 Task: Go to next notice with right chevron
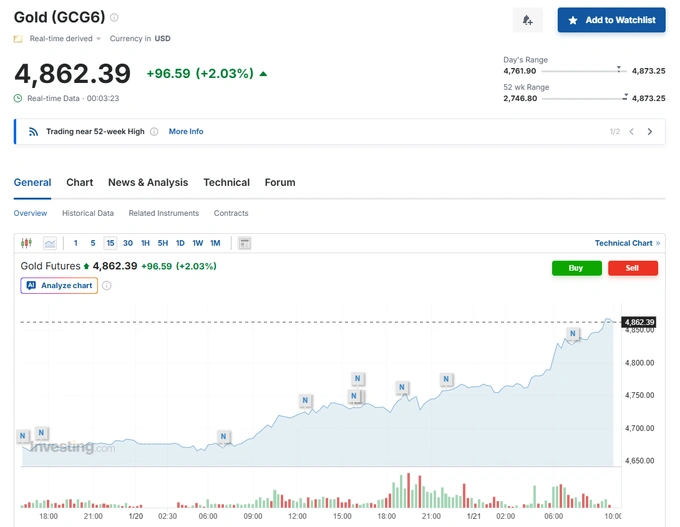[x=650, y=132]
